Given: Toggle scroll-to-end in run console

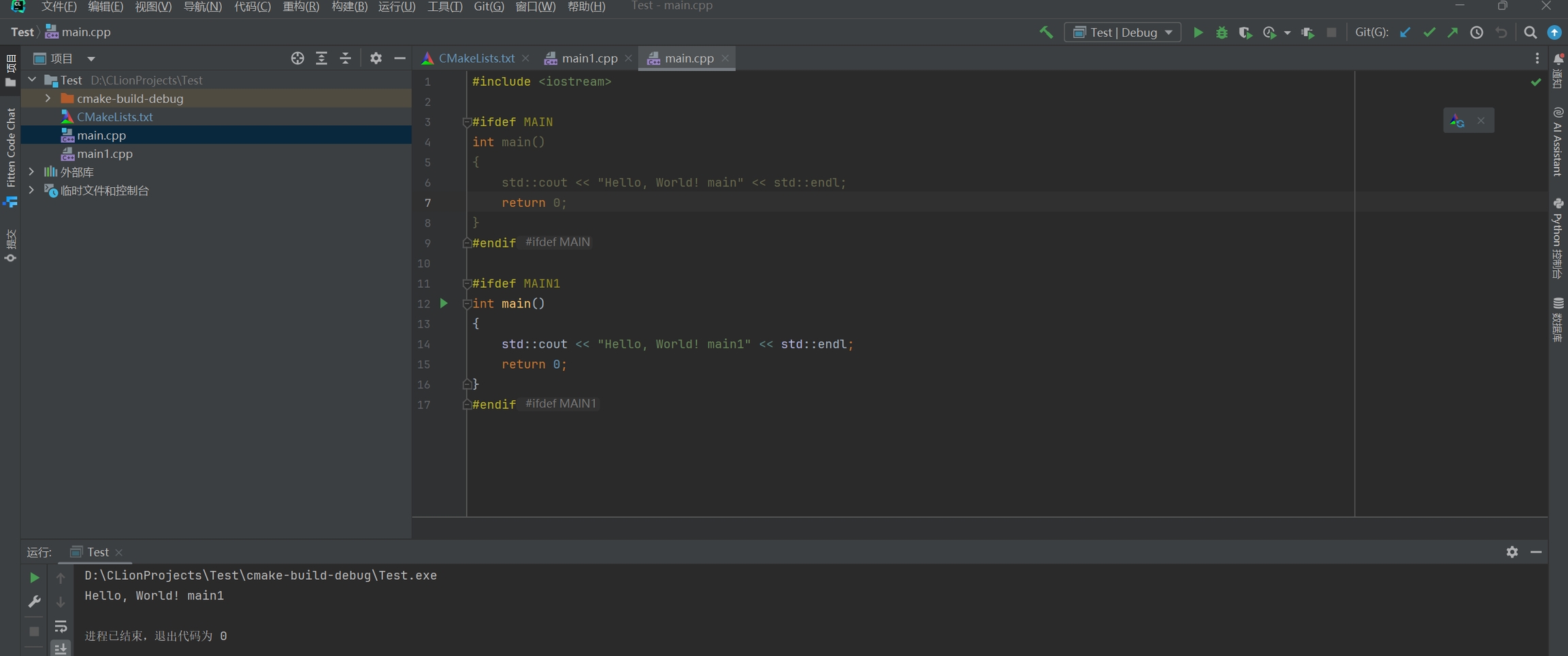Looking at the screenshot, I should (x=61, y=648).
